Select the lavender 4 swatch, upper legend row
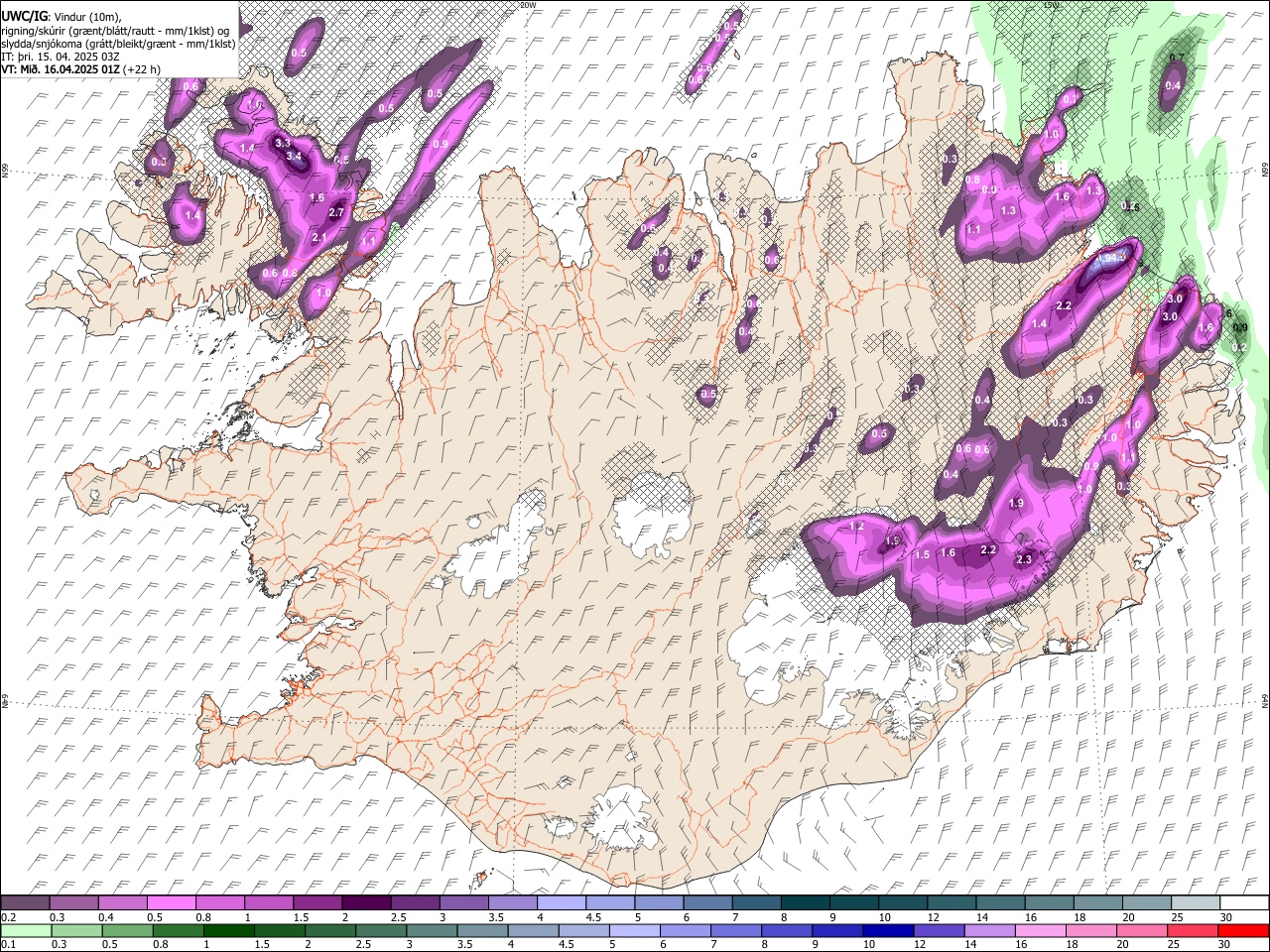Viewport: 1270px width, 952px height. point(561,903)
